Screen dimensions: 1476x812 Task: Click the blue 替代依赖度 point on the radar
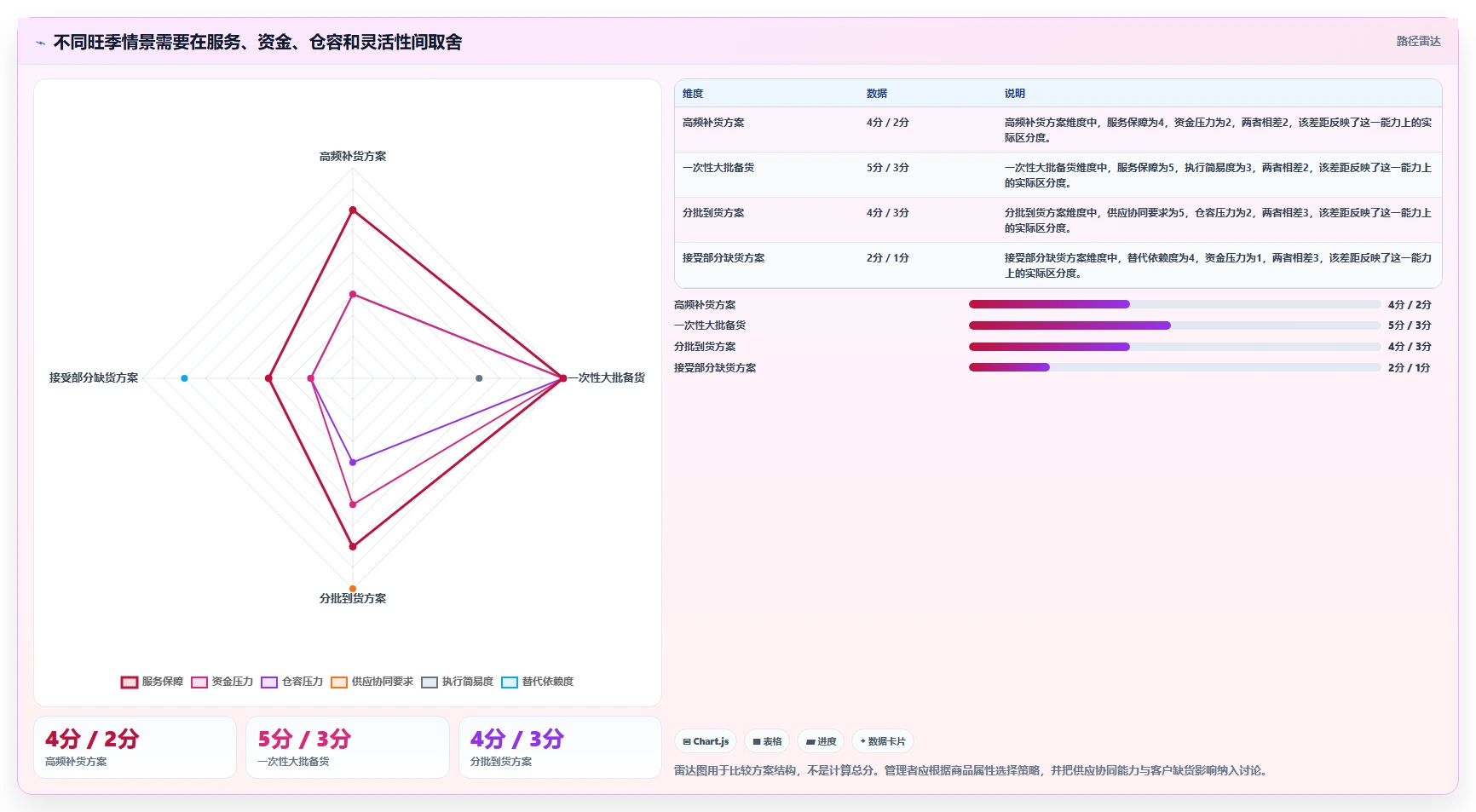click(x=184, y=378)
